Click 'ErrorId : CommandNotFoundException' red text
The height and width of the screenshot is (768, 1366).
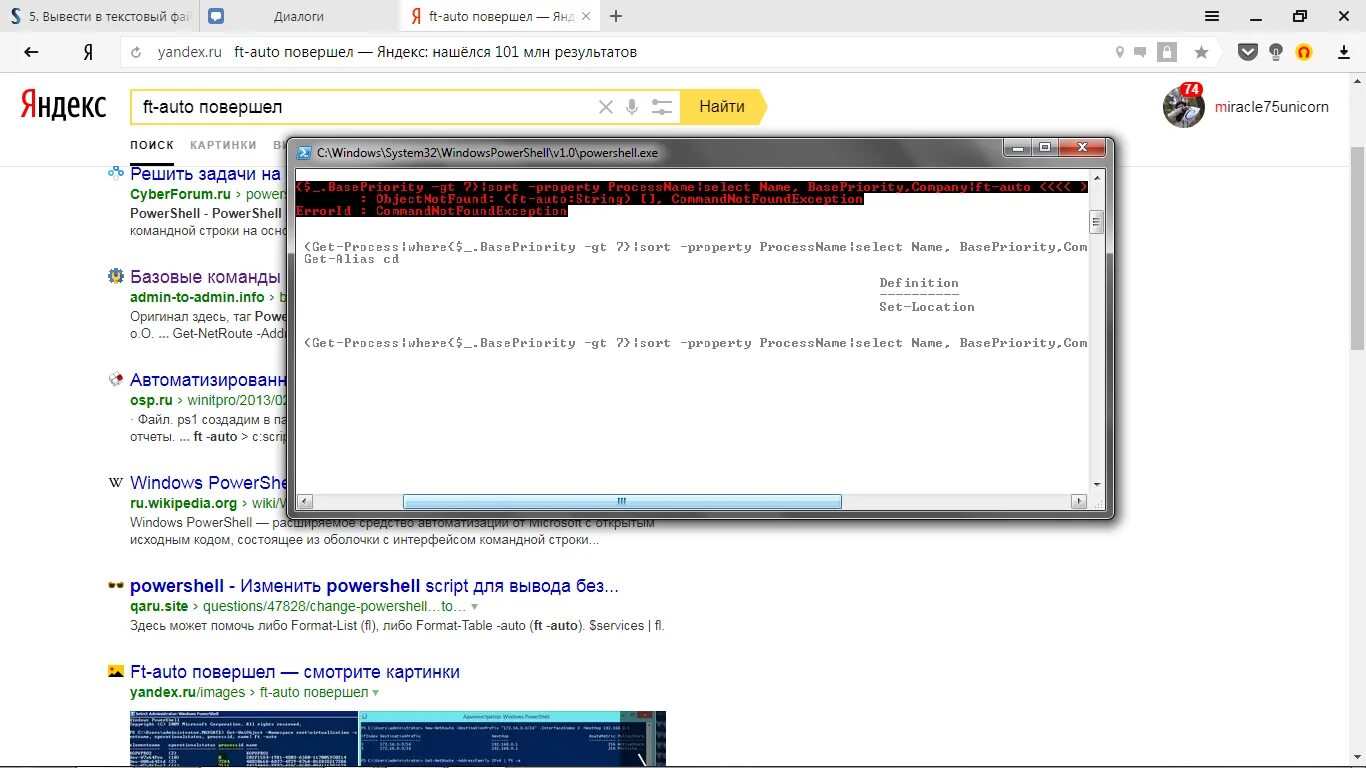(432, 211)
